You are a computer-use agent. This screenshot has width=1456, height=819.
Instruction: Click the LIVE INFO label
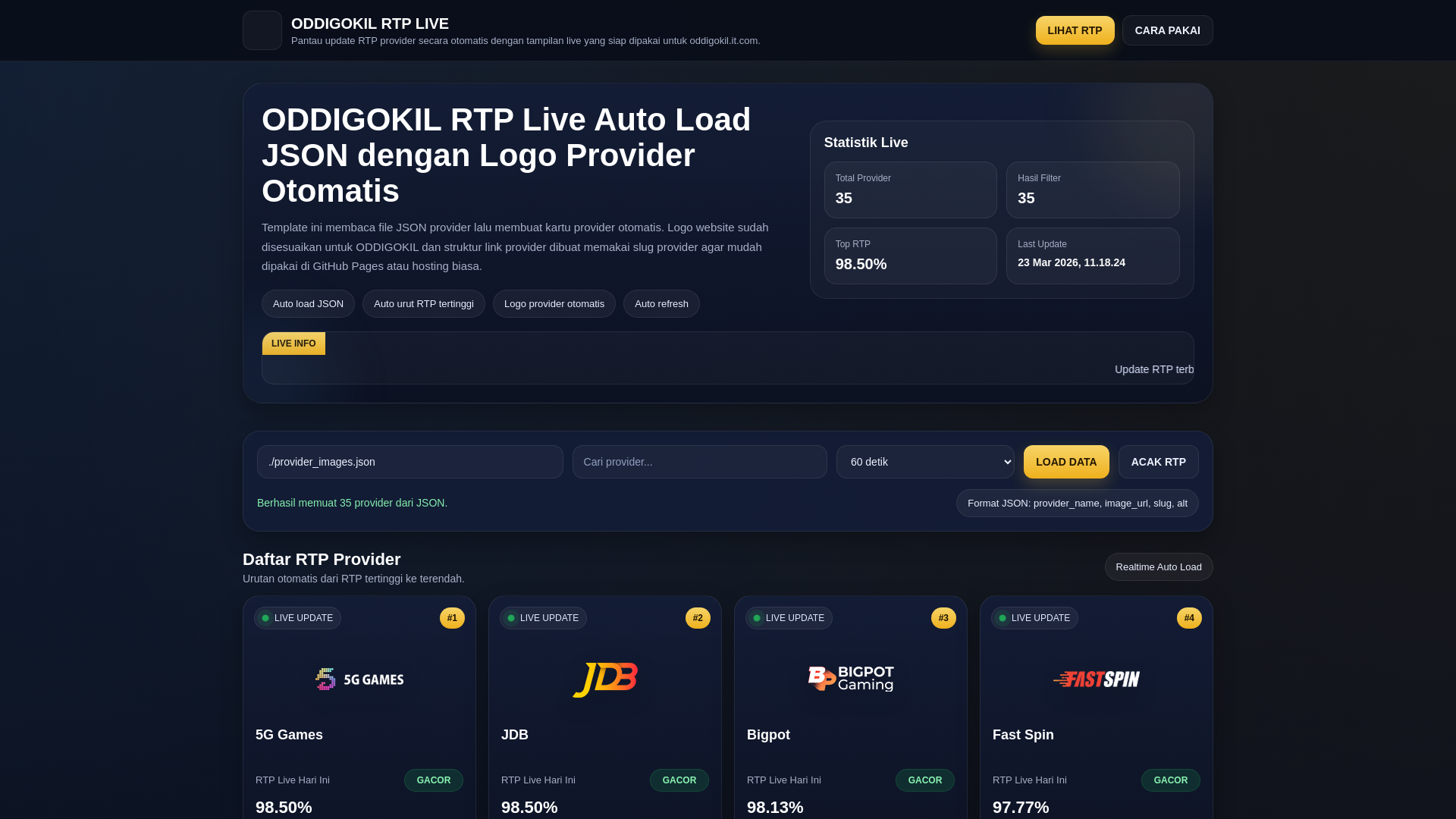click(293, 344)
